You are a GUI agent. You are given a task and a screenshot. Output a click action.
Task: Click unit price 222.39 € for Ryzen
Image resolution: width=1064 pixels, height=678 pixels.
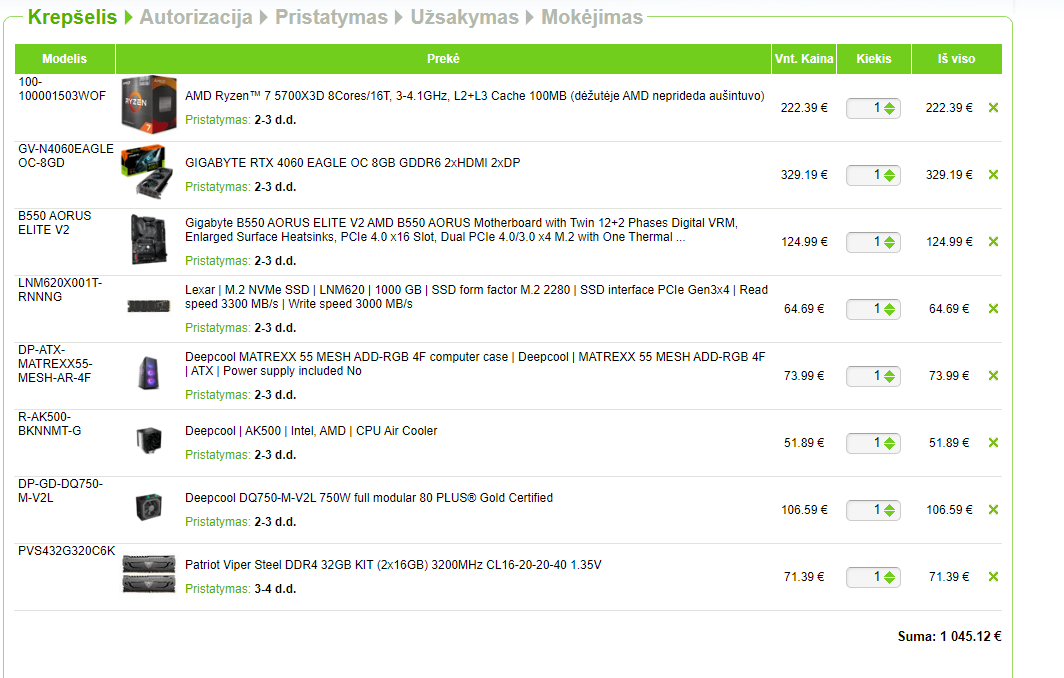804,108
